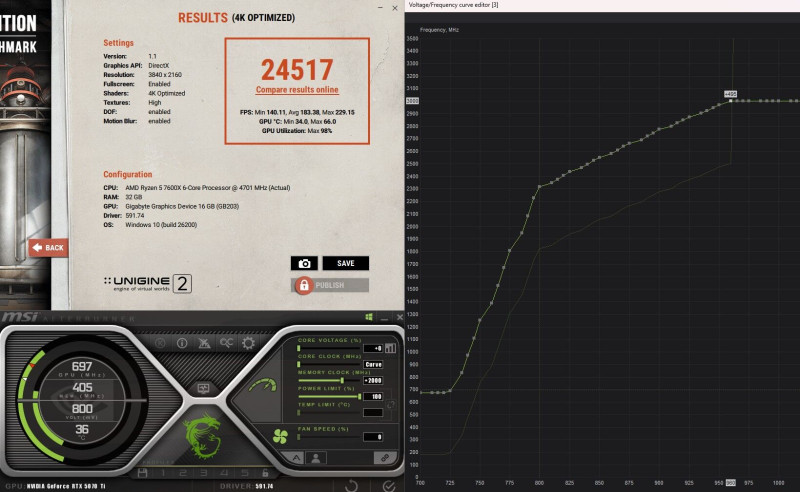Go back with the red BACK button
This screenshot has width=800, height=492.
(x=48, y=248)
